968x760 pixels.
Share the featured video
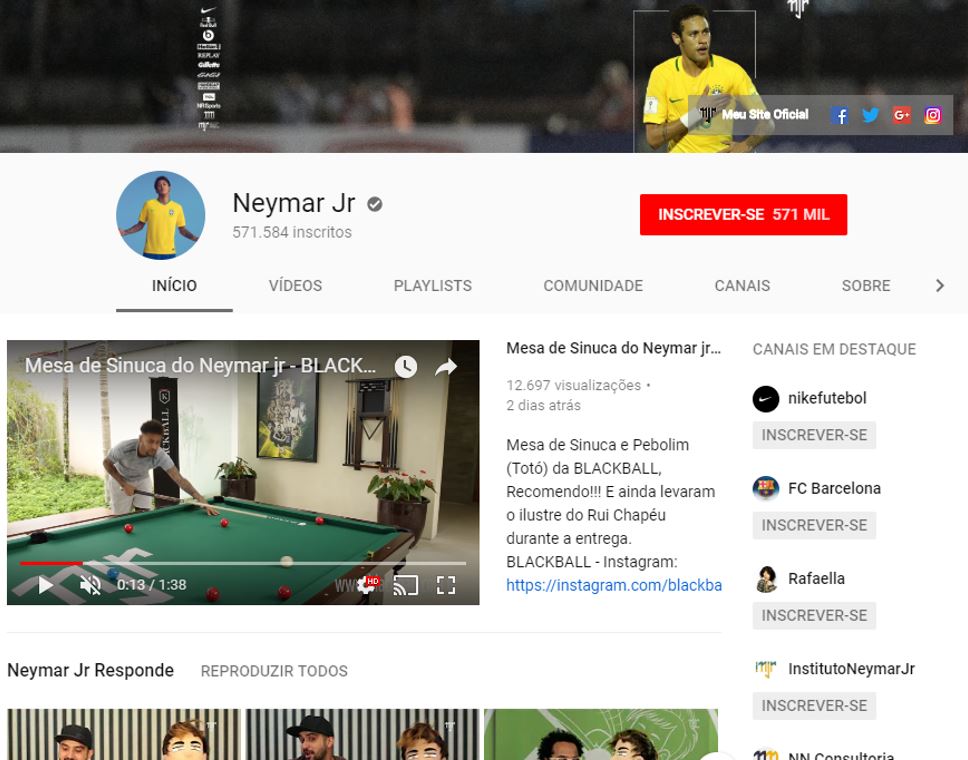pos(446,367)
